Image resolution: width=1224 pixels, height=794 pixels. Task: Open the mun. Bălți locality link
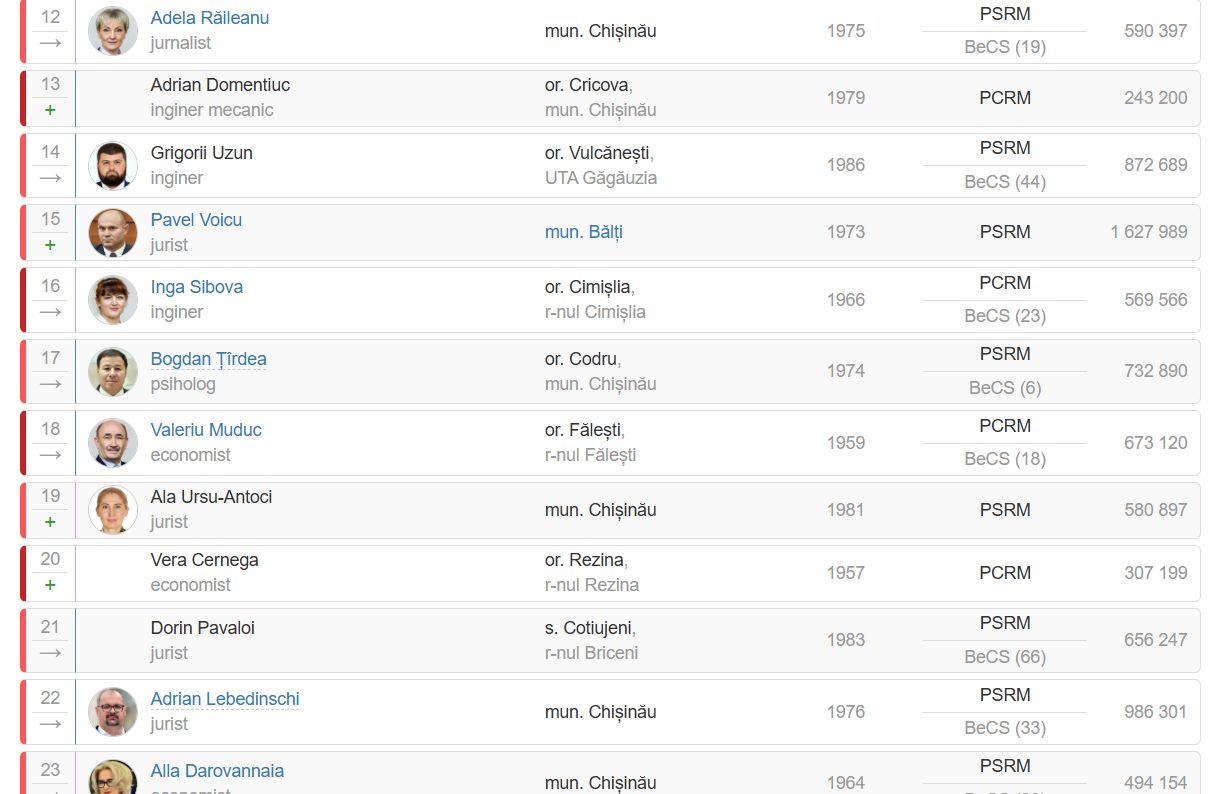click(584, 232)
